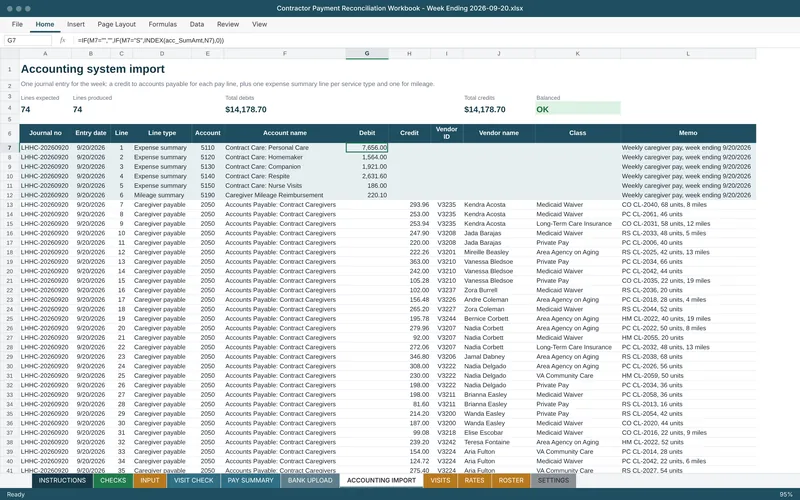
Task: Select the ACCOUNTING IMPORT sheet tab
Action: pos(381,481)
